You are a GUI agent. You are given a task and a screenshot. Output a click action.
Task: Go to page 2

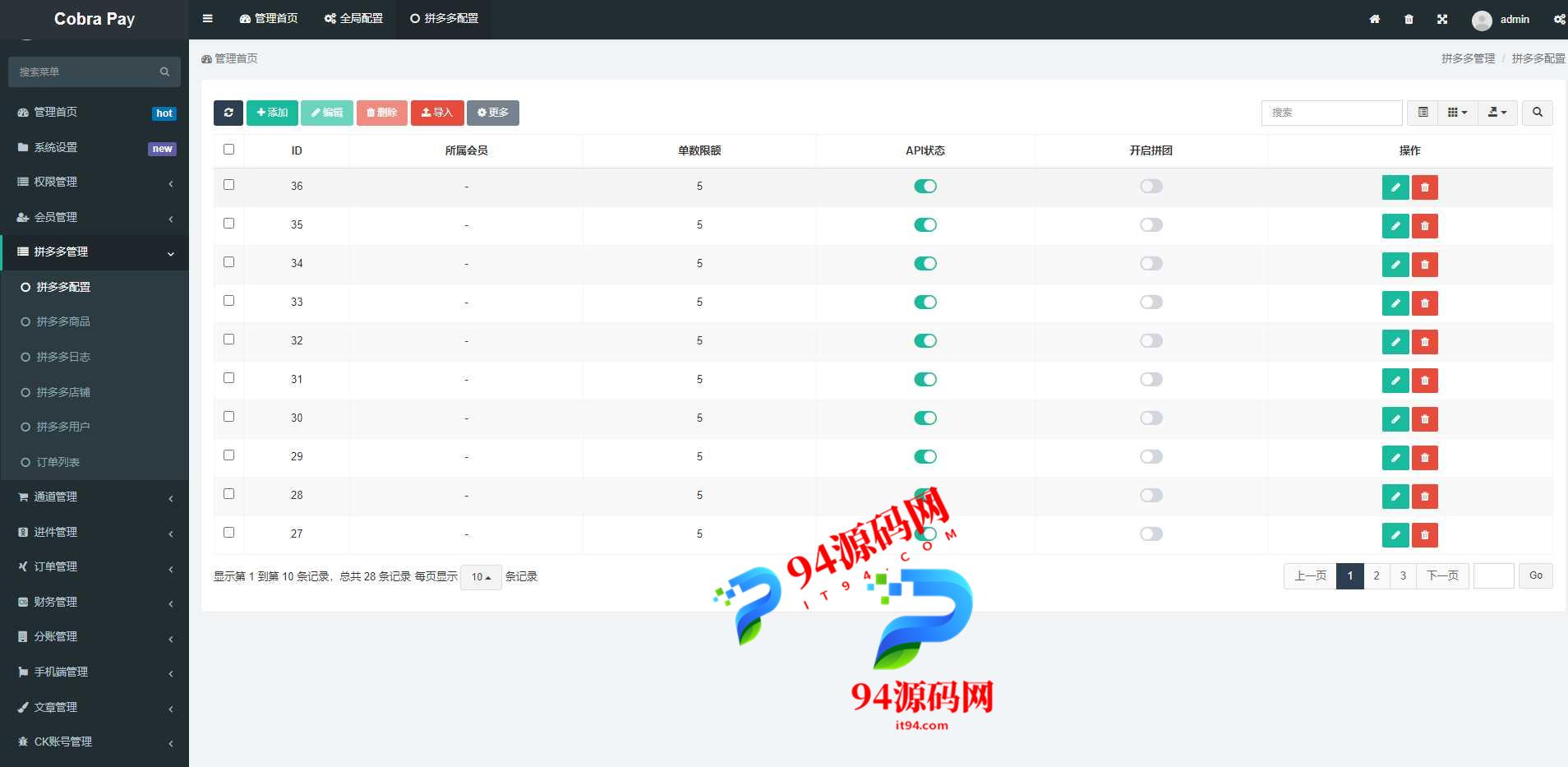click(1377, 575)
